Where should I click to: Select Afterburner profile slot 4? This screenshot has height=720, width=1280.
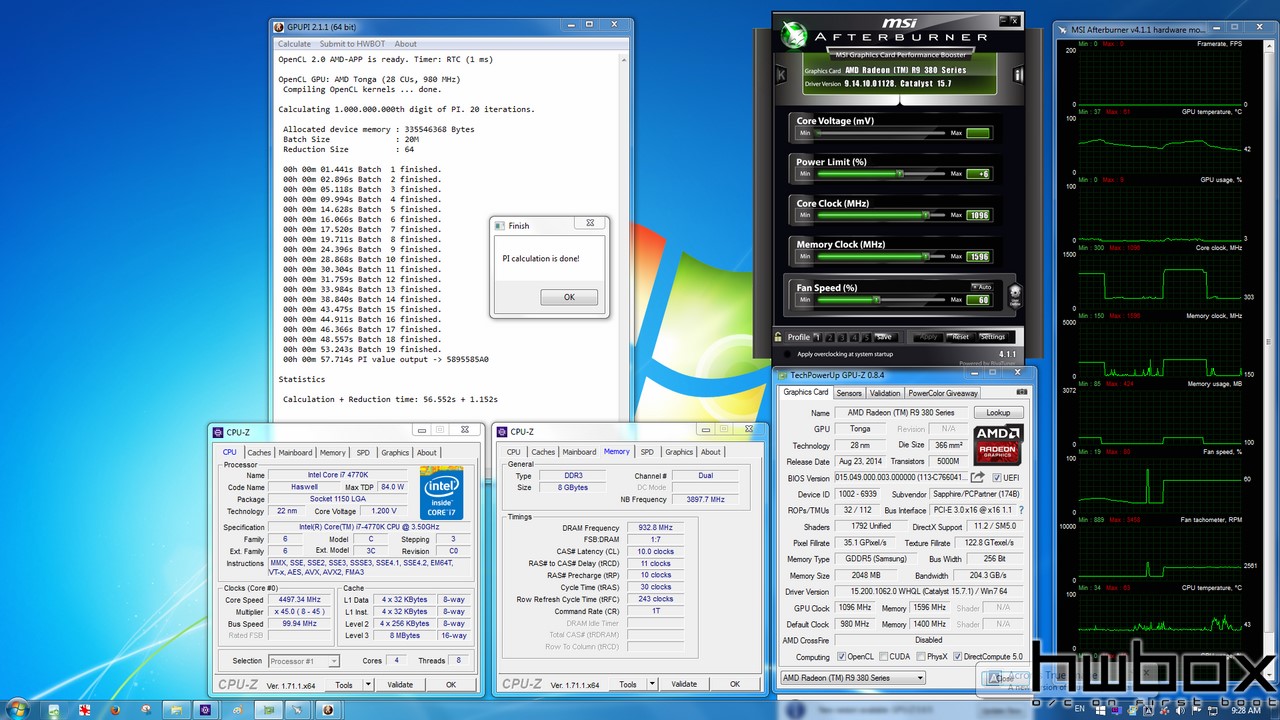point(854,337)
